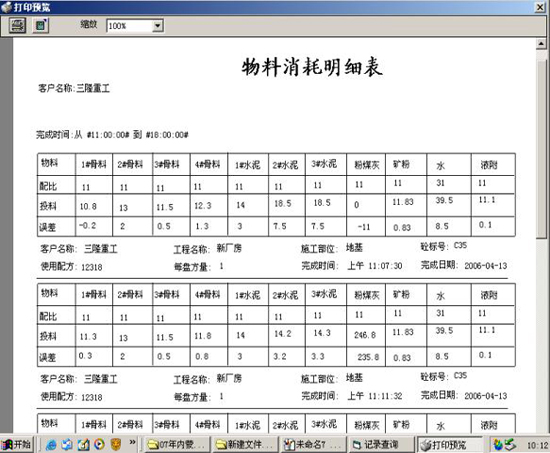Switch to the 记录查询 taskbar window
The image size is (550, 453).
(x=382, y=445)
